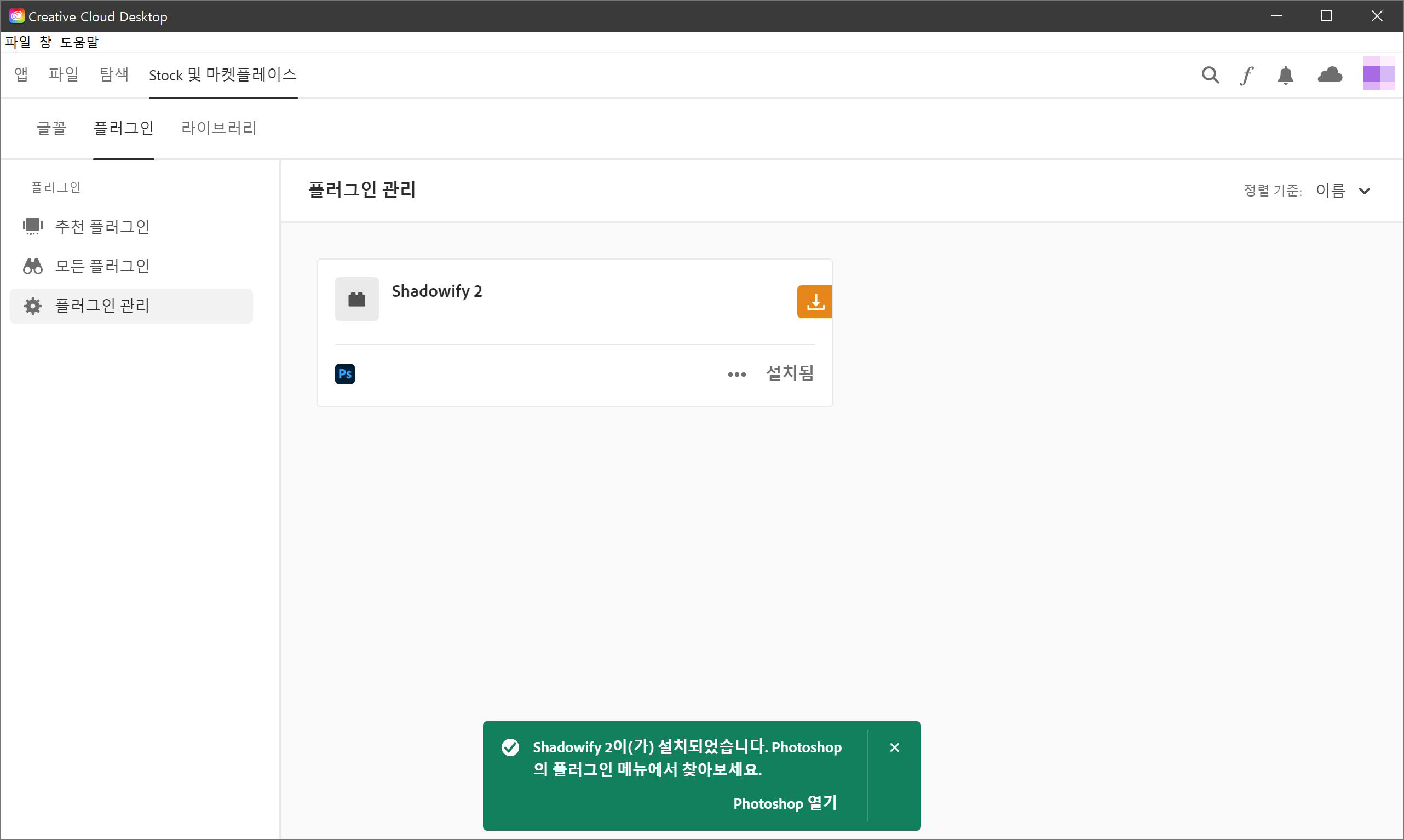Click the green checkmark in the notification
The width and height of the screenshot is (1404, 840).
click(x=510, y=748)
